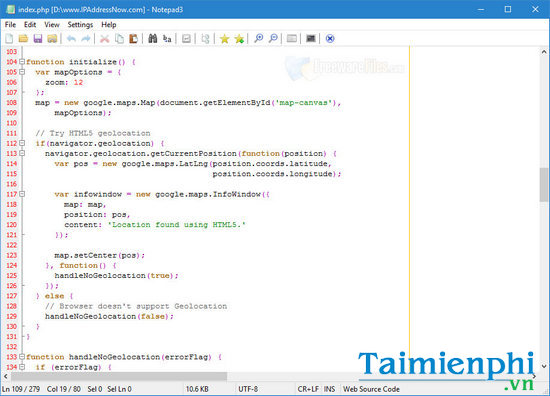The image size is (550, 396).
Task: Open the Edit menu
Action: coord(30,25)
